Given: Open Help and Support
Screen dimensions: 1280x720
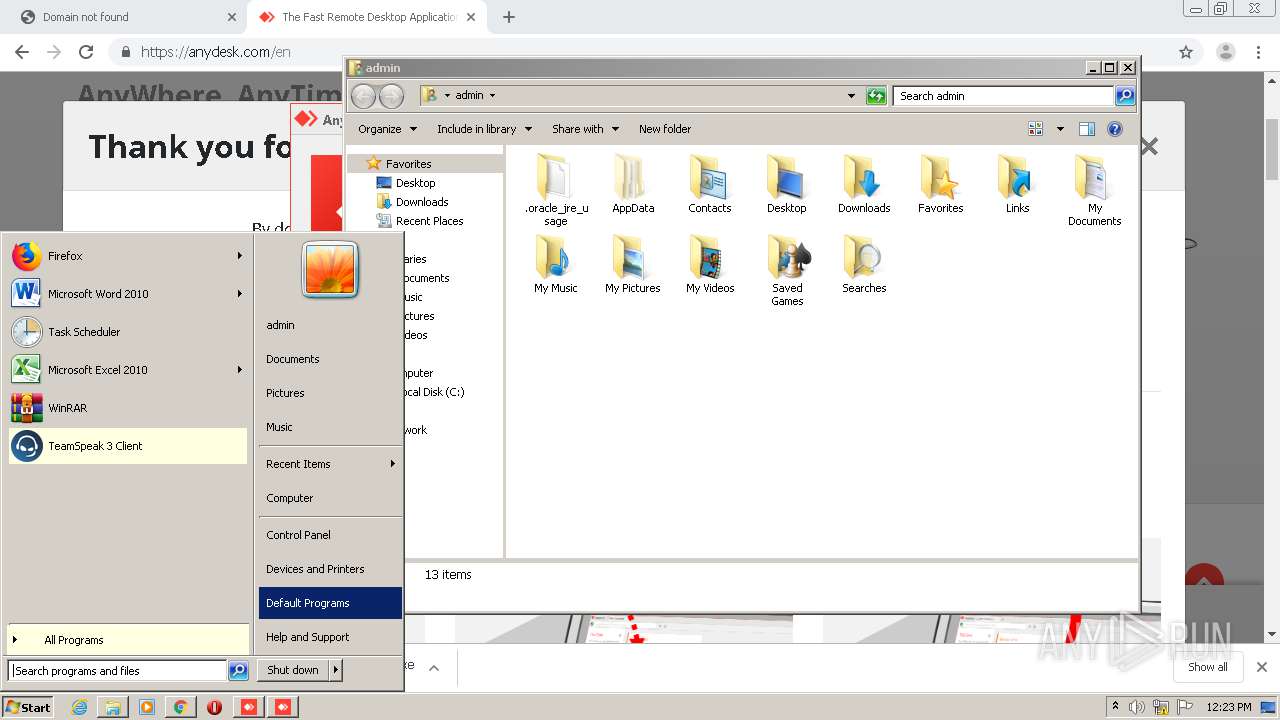Looking at the screenshot, I should tap(330, 637).
